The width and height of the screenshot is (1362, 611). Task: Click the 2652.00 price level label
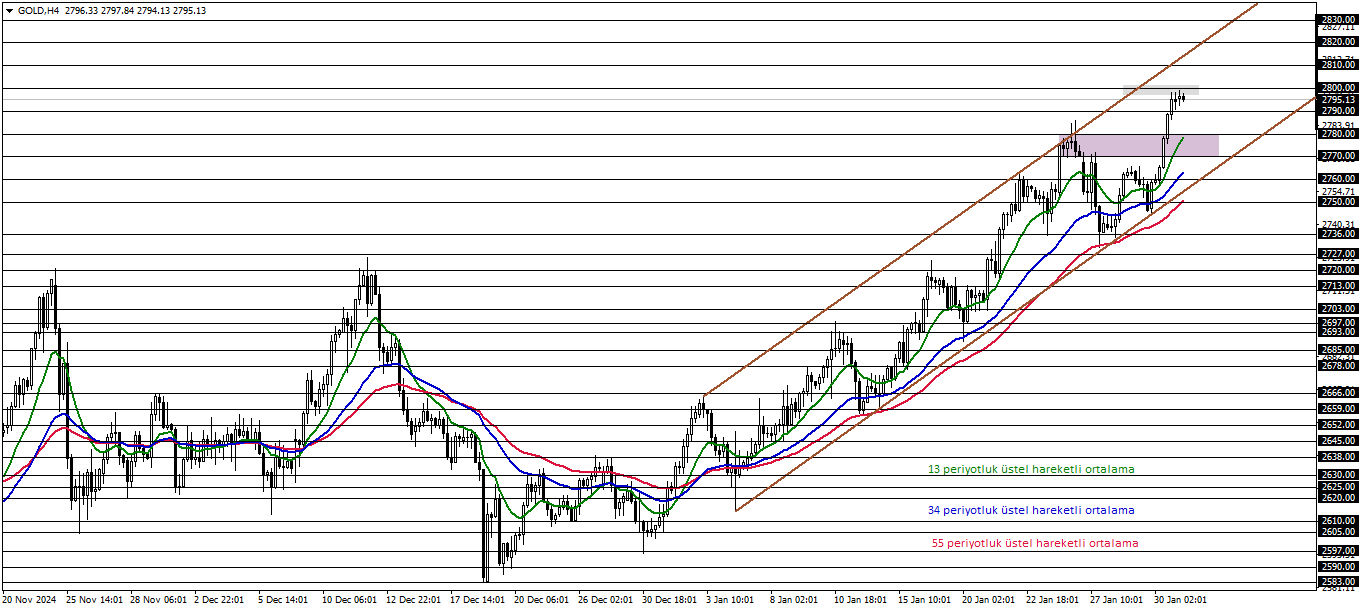(x=1338, y=425)
